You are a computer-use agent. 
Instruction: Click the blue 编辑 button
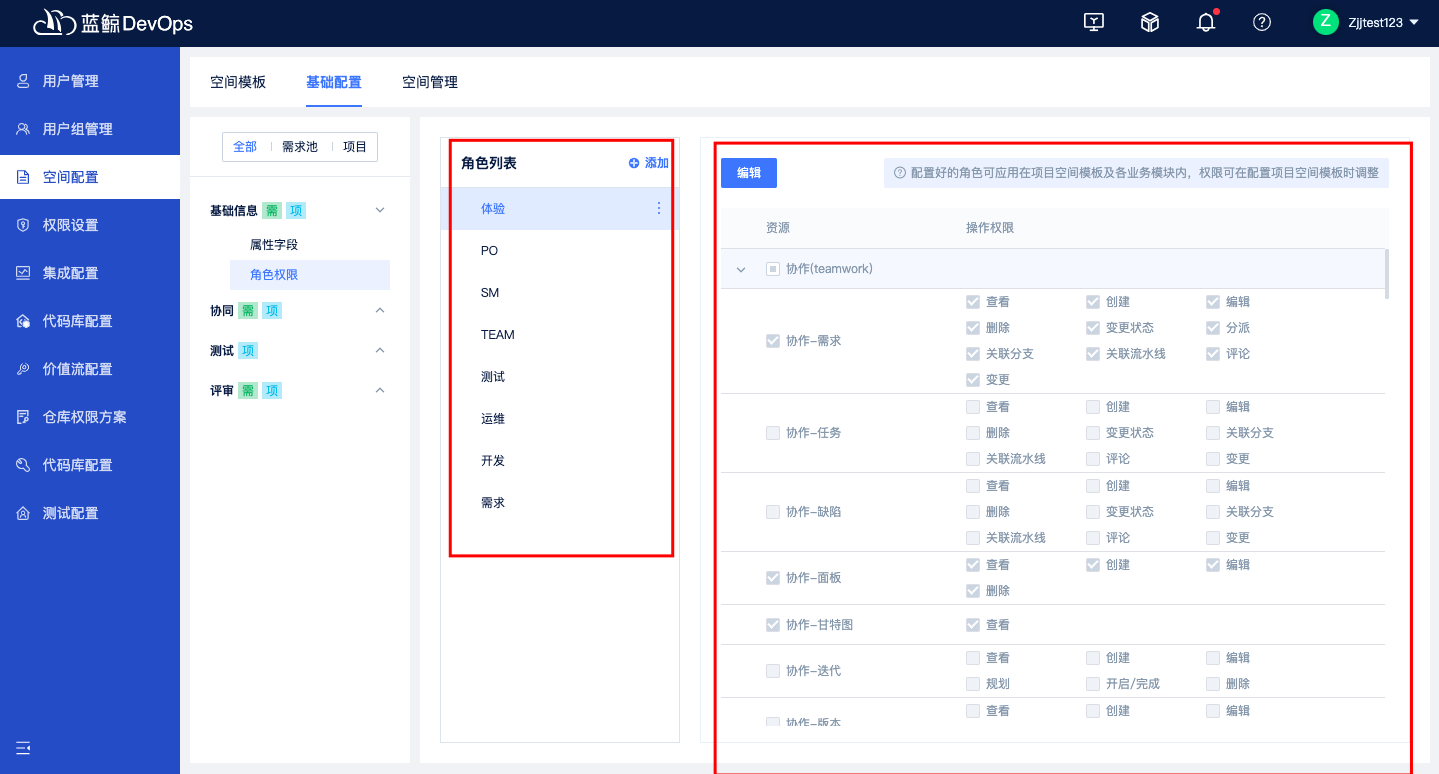[x=749, y=173]
